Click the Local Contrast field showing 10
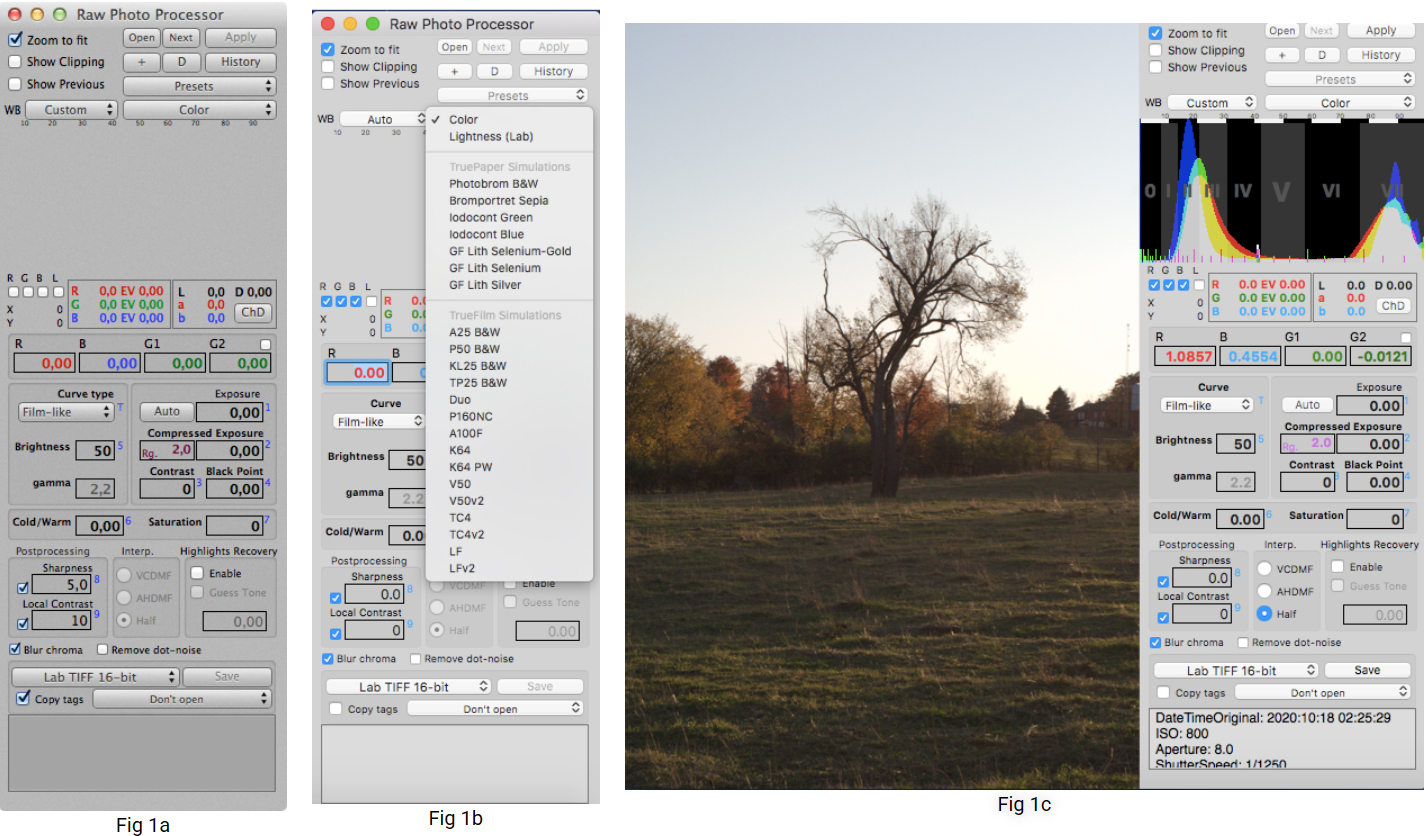This screenshot has width=1426, height=836. tap(63, 621)
